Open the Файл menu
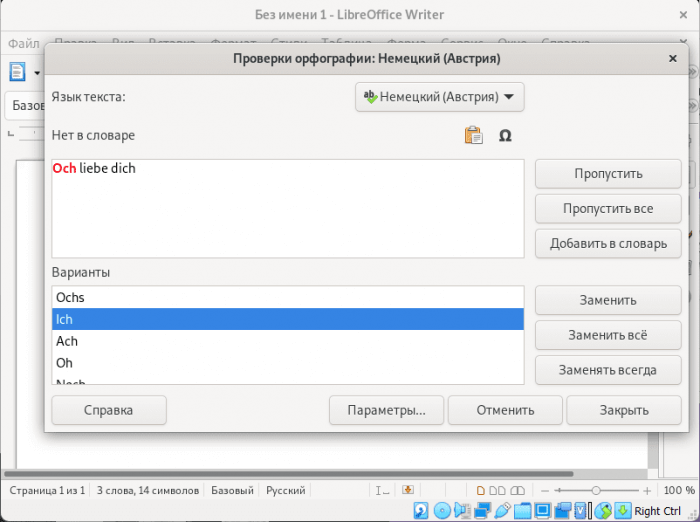 point(24,44)
